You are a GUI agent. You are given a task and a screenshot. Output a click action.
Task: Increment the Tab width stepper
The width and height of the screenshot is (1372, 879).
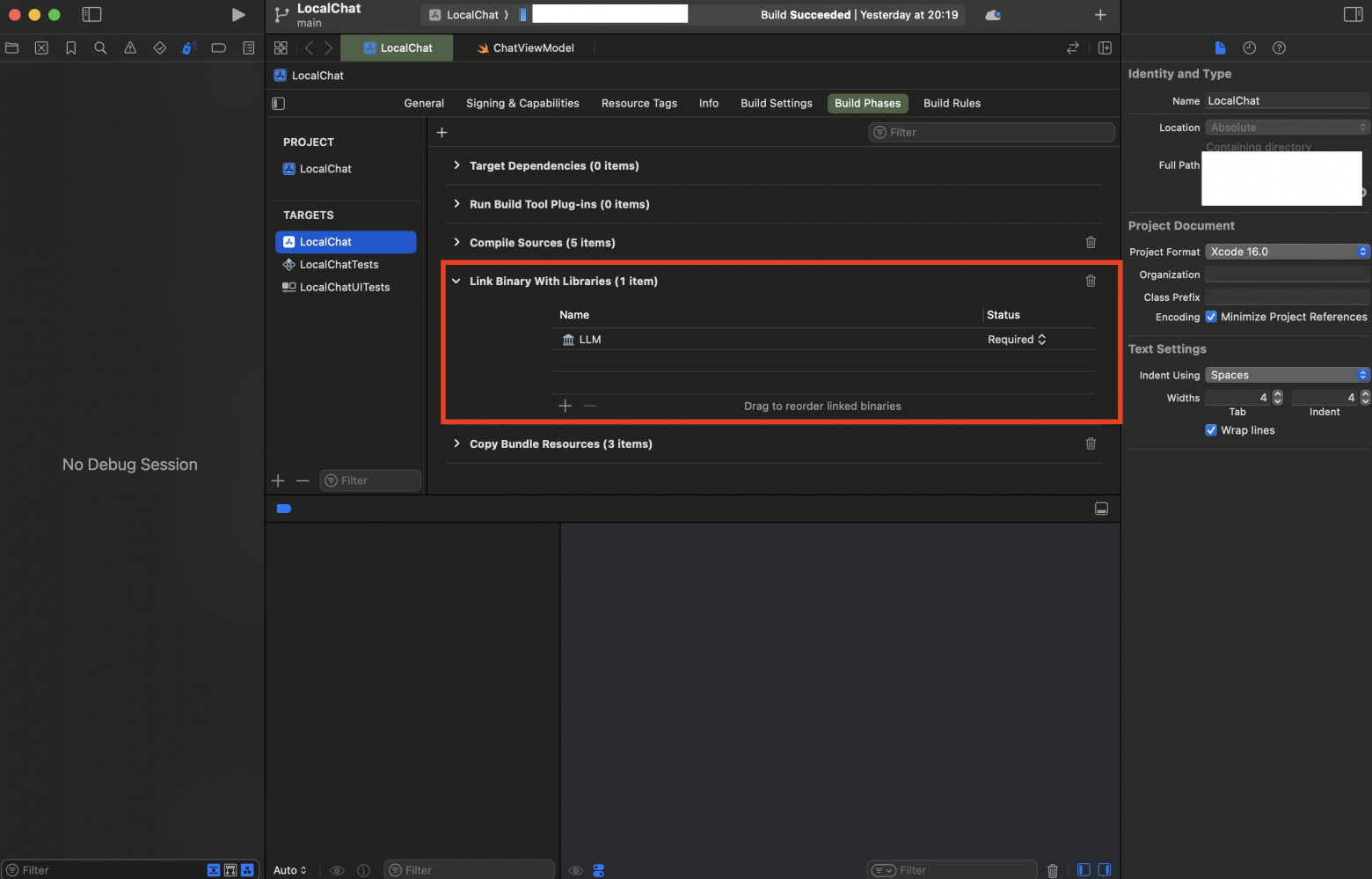(x=1278, y=394)
